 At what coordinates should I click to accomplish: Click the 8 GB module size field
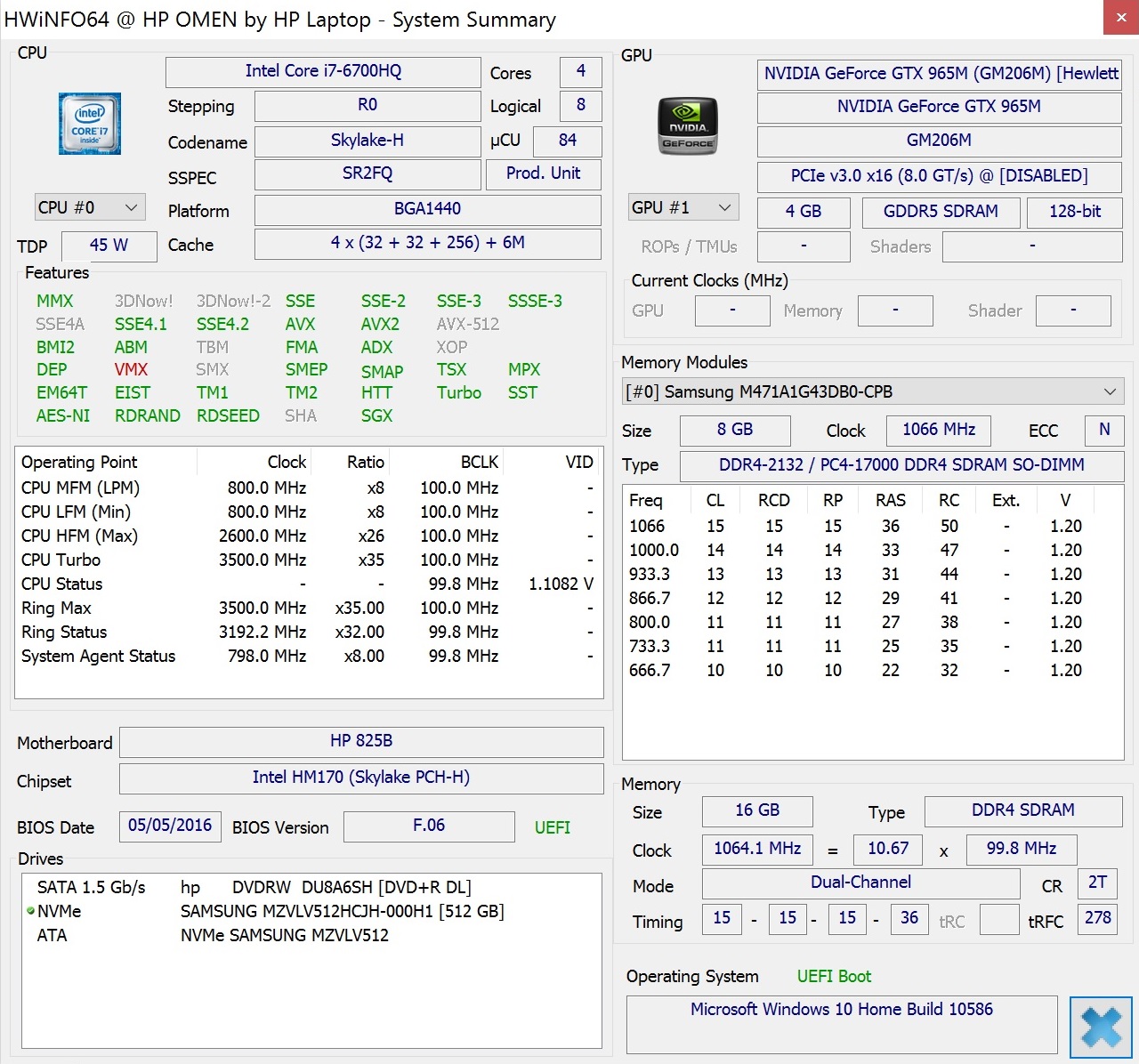tap(735, 431)
